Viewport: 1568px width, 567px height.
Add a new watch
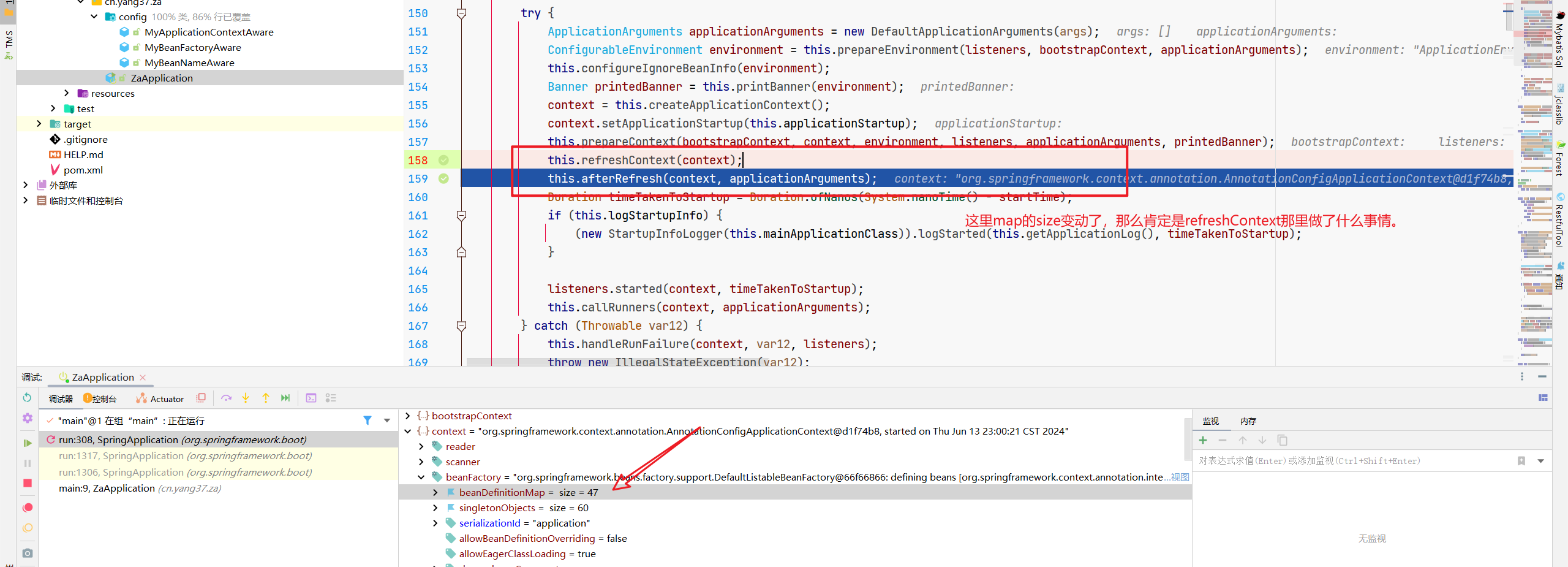click(x=1203, y=440)
